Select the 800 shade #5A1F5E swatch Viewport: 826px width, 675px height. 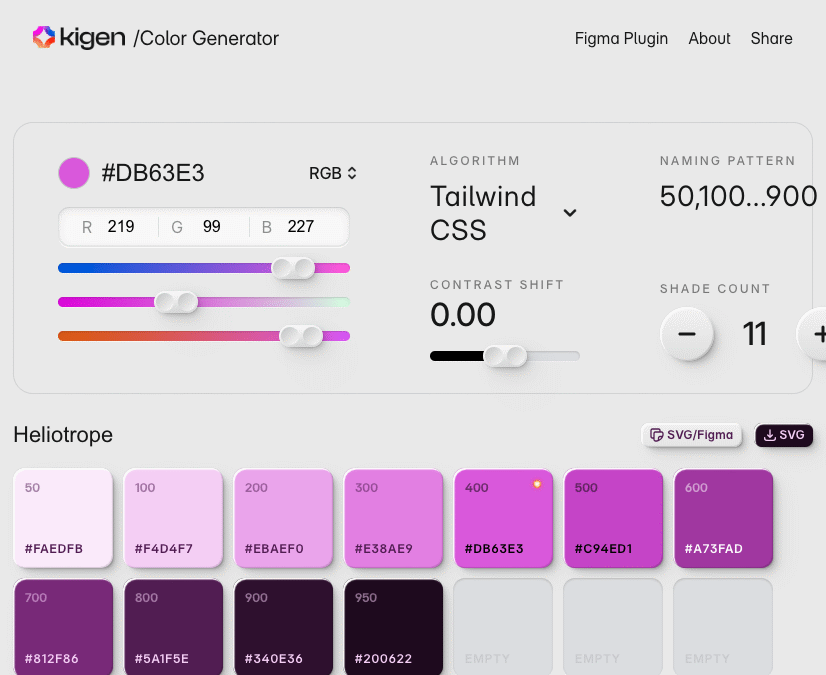tap(173, 627)
